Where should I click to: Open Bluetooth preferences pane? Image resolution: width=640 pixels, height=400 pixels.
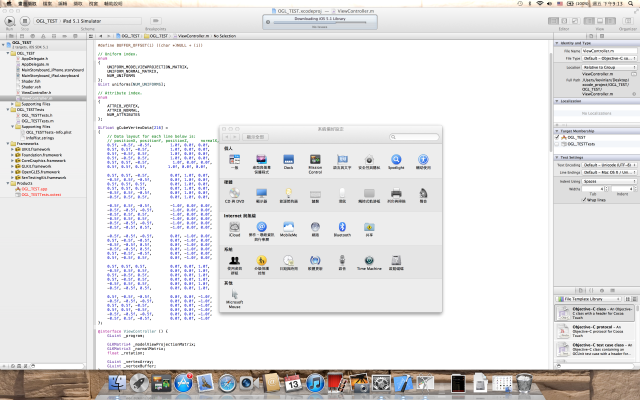click(x=342, y=227)
